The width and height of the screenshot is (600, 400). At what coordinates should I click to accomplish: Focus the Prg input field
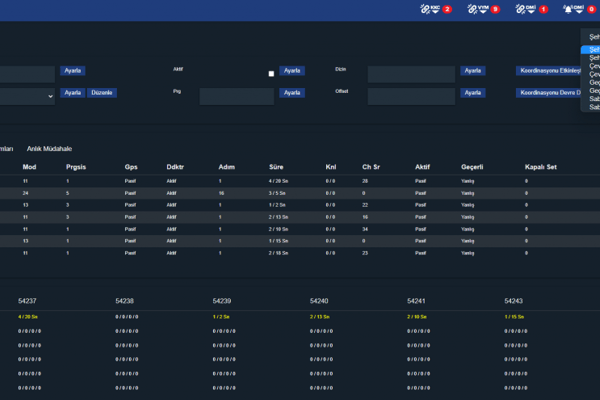236,96
